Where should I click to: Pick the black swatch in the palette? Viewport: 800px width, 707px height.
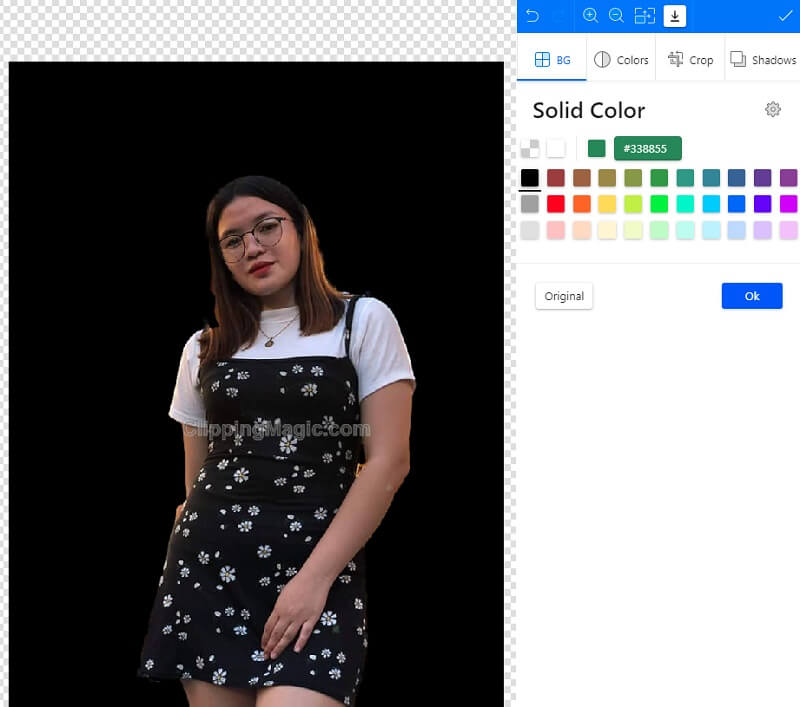530,178
